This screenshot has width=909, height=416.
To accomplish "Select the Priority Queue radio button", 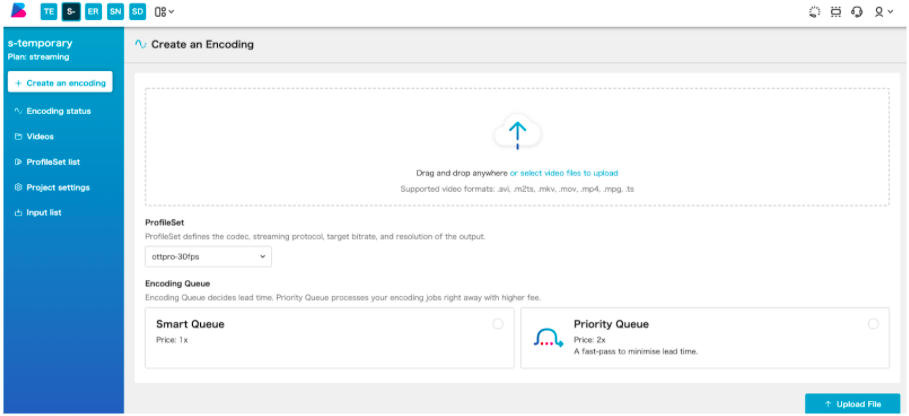I will click(x=873, y=324).
